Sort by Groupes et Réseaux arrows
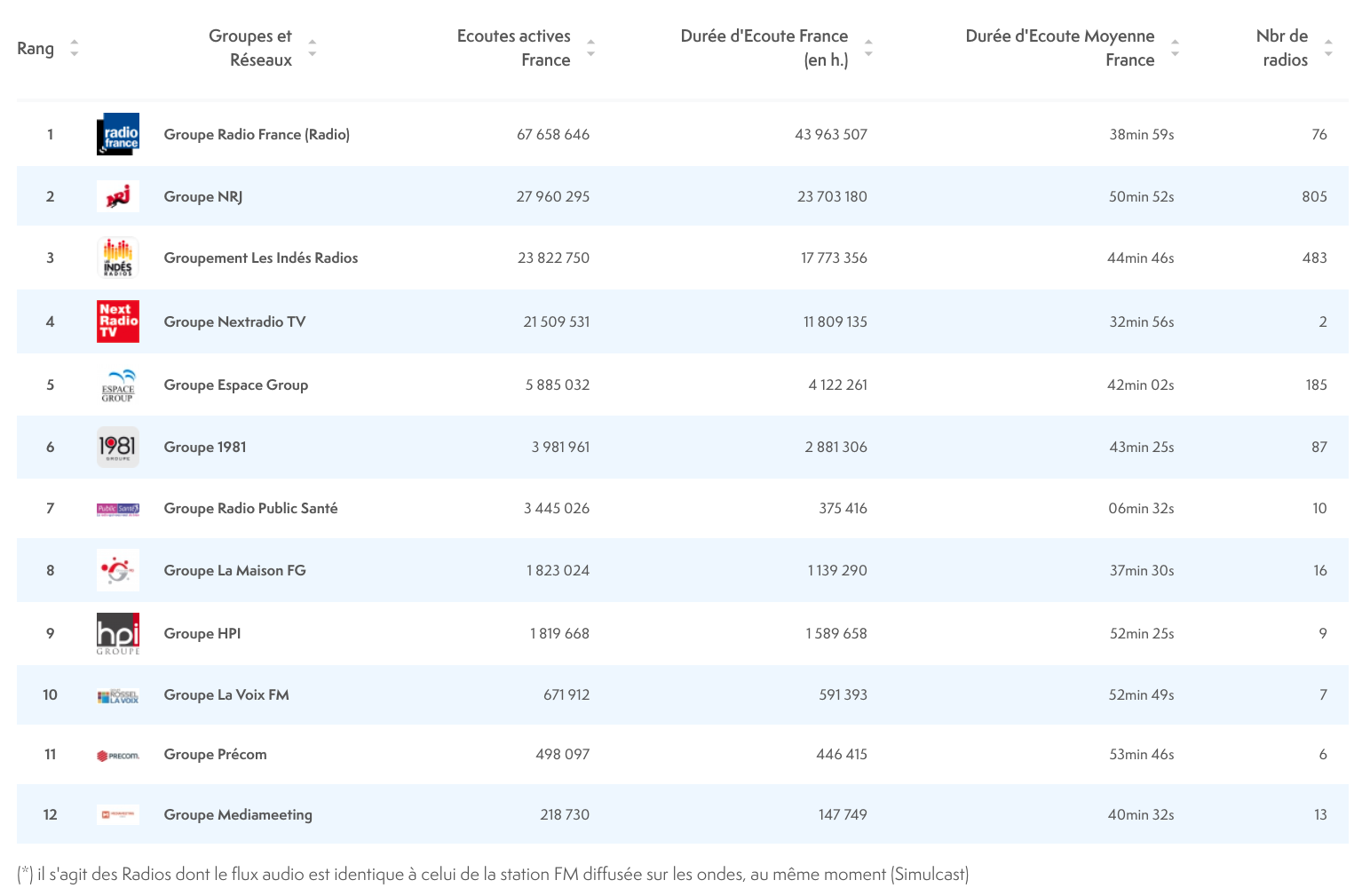 pyautogui.click(x=313, y=48)
